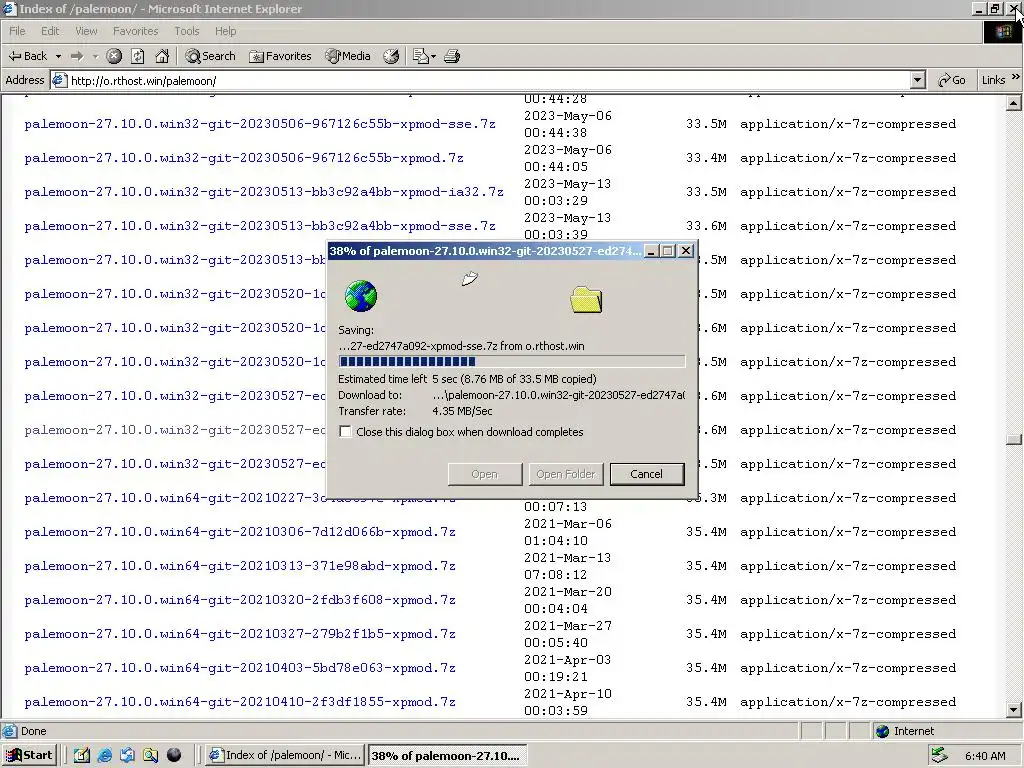Viewport: 1024px width, 768px height.
Task: Switch to 'Index of /palemoon/' taskbar button
Action: 285,756
